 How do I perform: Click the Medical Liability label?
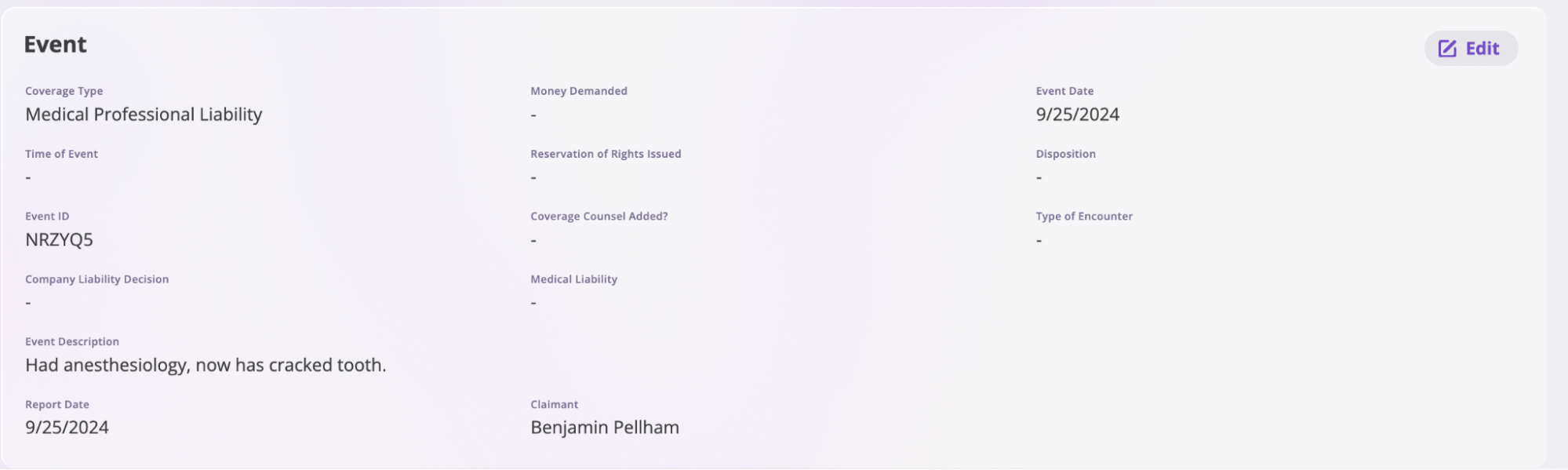click(x=573, y=279)
